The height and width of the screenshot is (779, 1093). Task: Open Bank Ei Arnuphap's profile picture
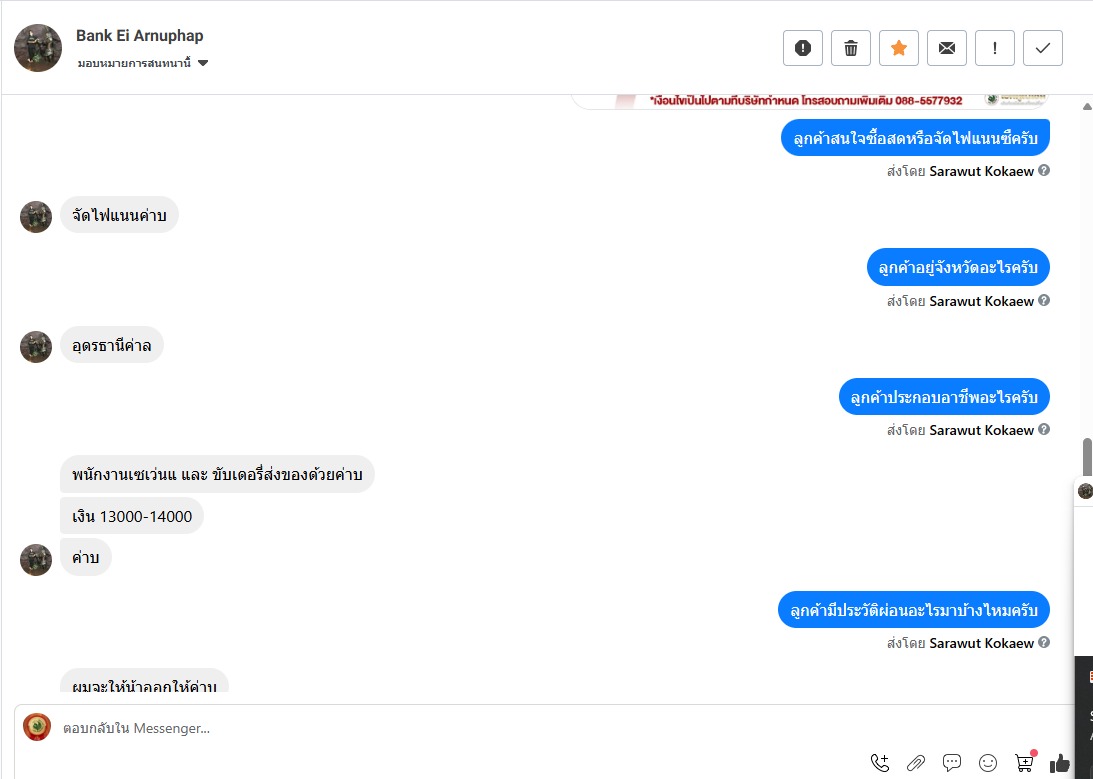[x=38, y=48]
